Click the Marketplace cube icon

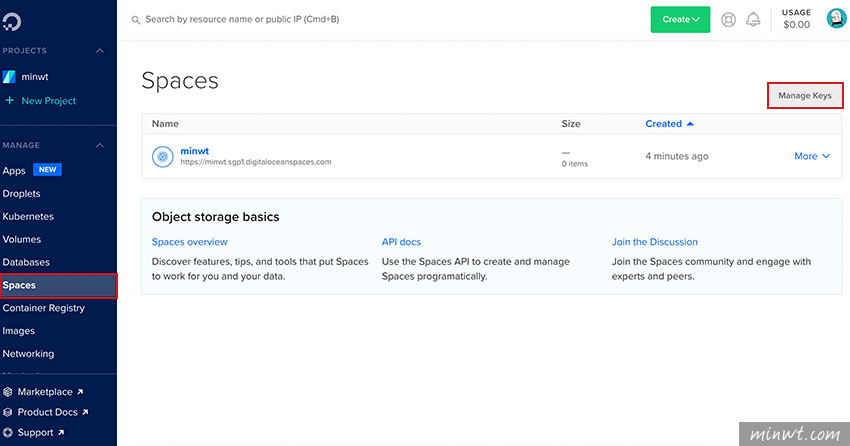click(8, 392)
